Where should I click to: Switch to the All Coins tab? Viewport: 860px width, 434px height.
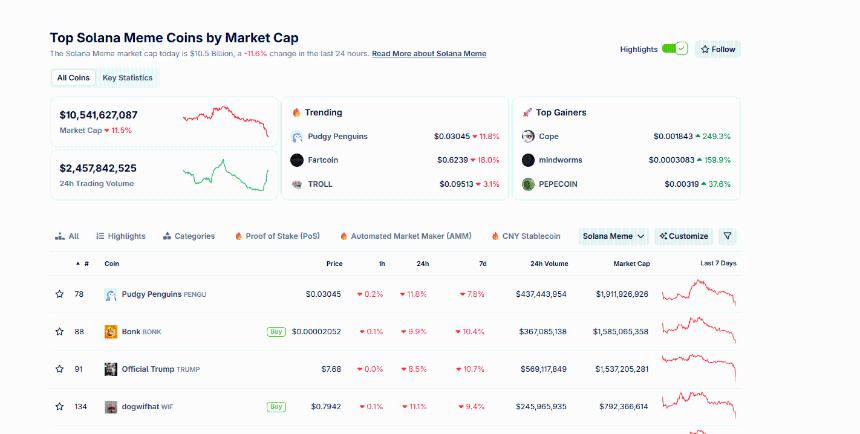tap(73, 78)
